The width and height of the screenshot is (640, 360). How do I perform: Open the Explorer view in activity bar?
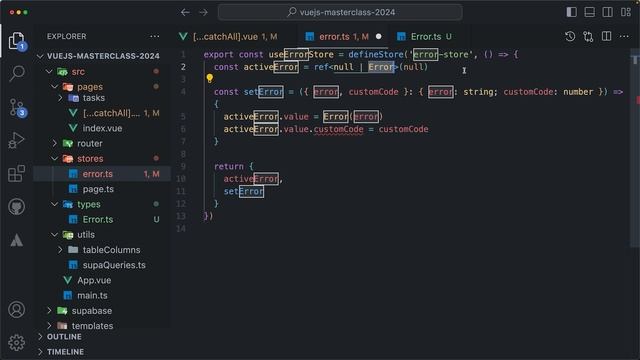point(16,40)
